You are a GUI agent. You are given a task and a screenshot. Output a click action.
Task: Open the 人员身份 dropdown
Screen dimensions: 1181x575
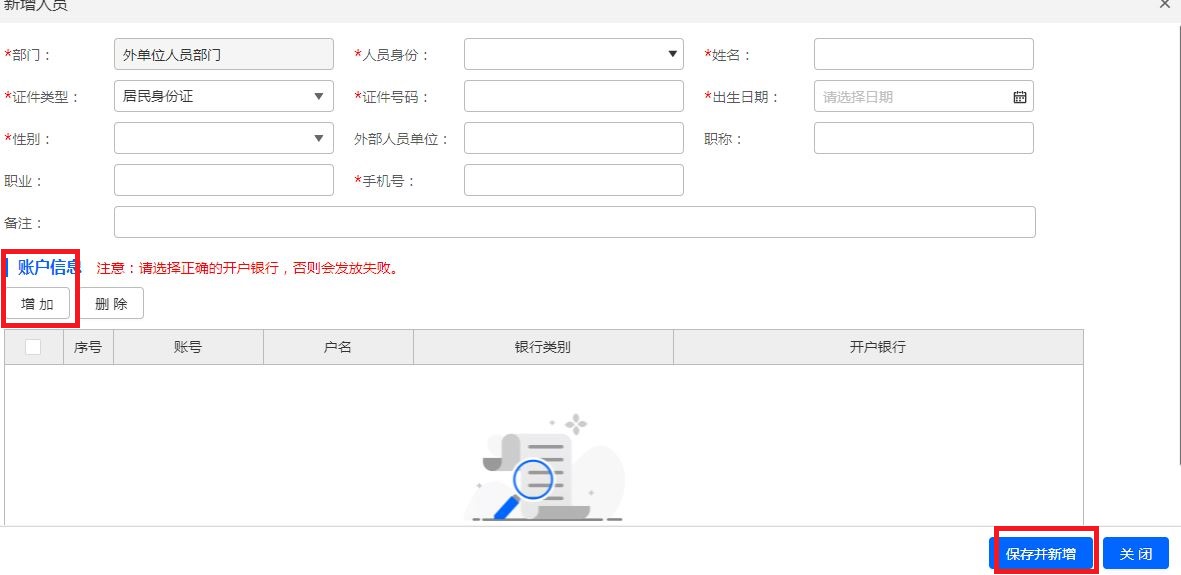[573, 54]
